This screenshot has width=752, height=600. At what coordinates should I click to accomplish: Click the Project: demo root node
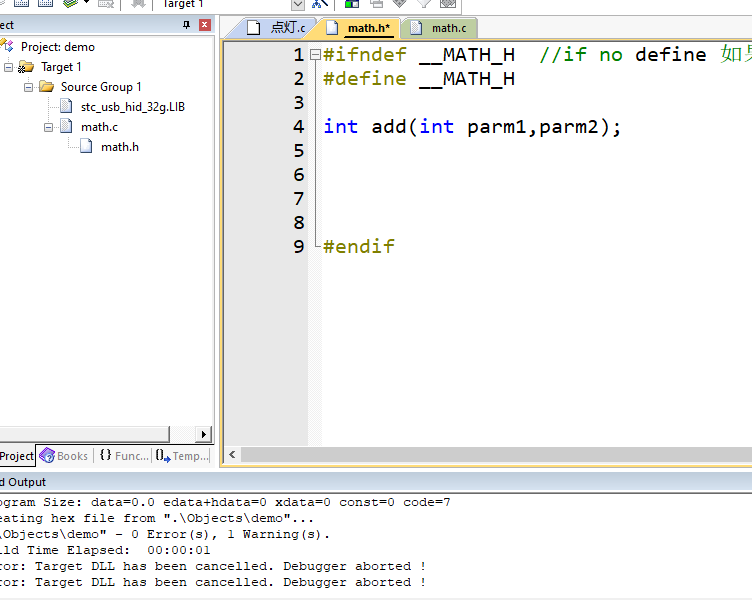(x=58, y=47)
